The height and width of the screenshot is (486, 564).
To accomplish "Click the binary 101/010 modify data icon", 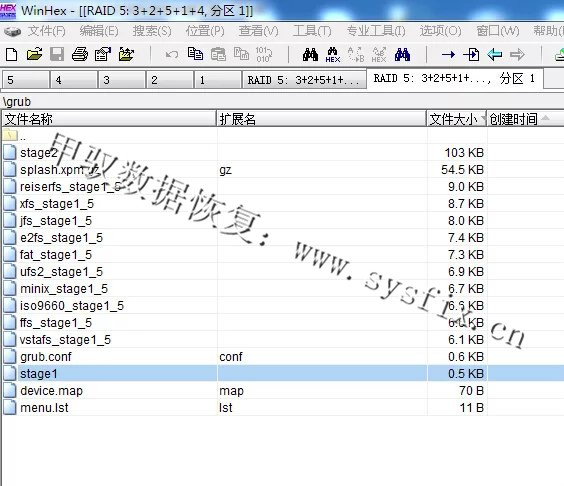I will point(264,55).
